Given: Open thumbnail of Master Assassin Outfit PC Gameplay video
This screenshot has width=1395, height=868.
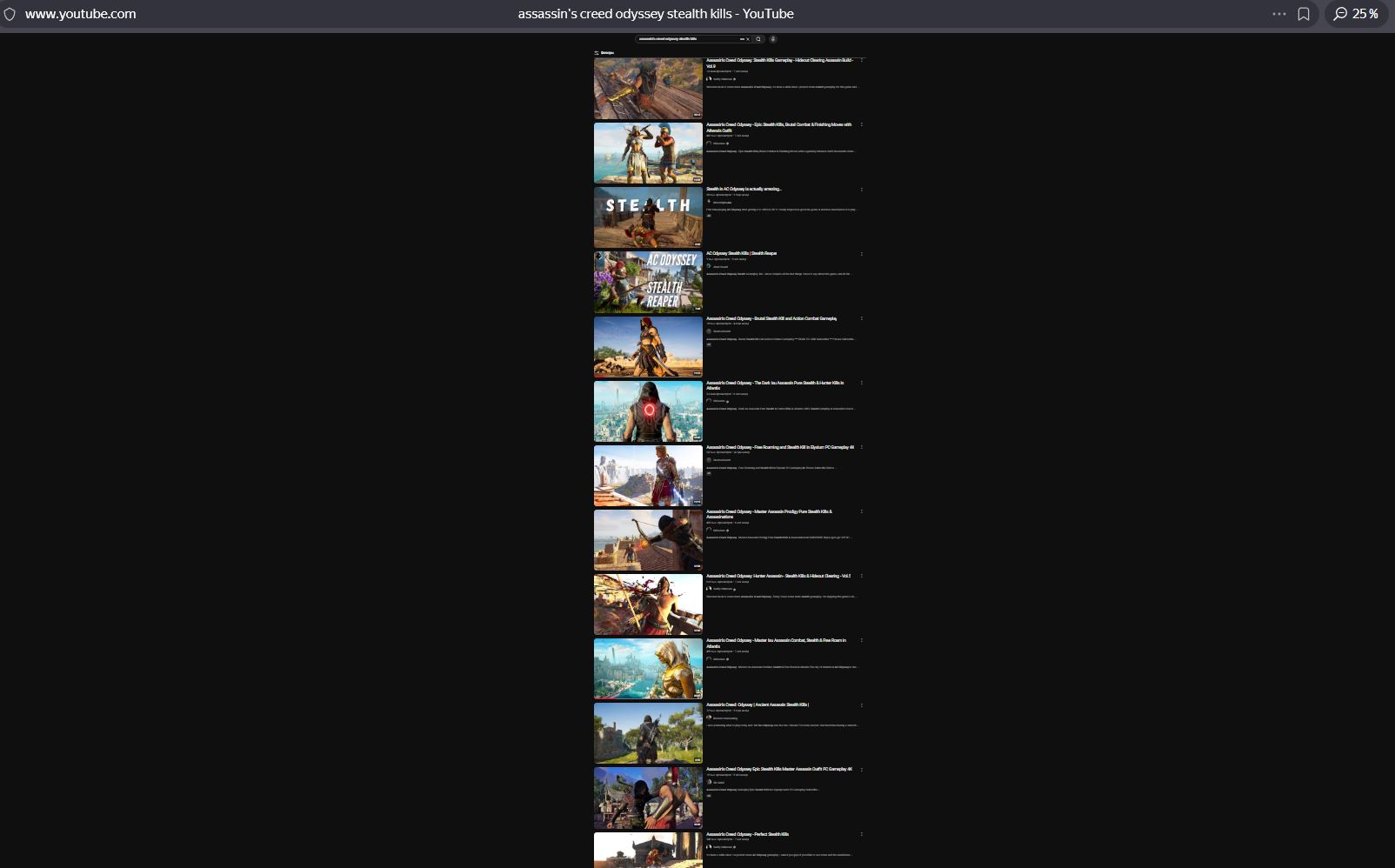Looking at the screenshot, I should (x=648, y=798).
